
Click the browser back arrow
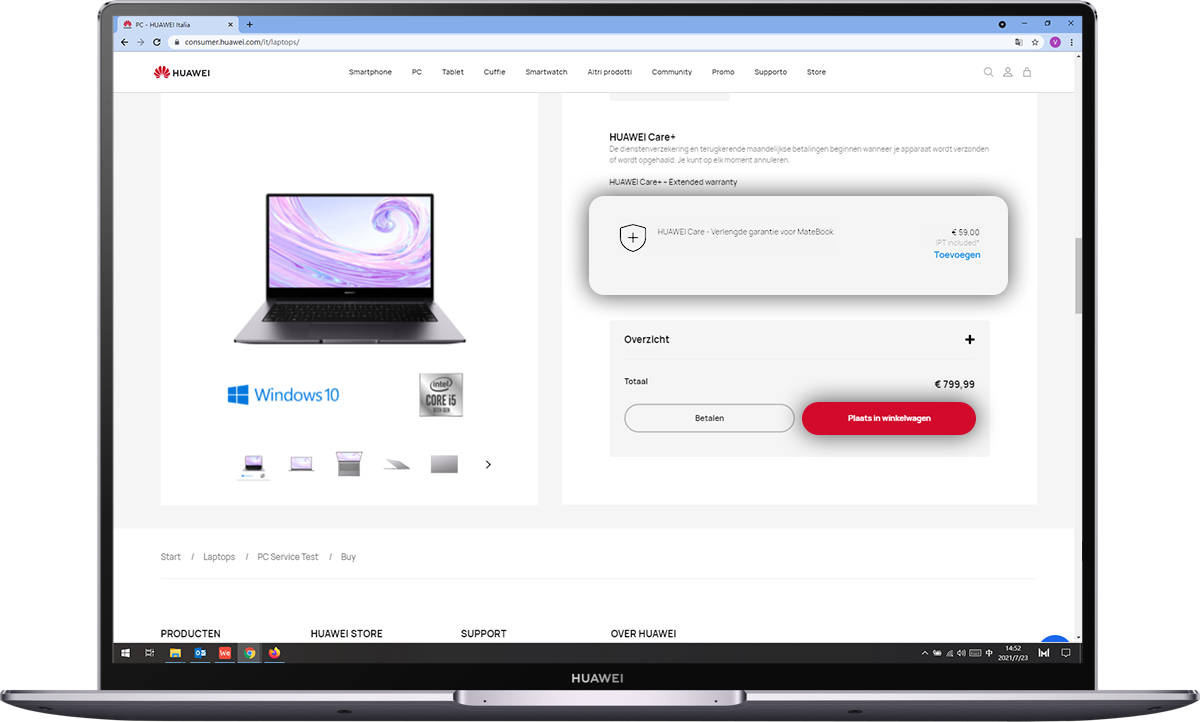(x=124, y=42)
